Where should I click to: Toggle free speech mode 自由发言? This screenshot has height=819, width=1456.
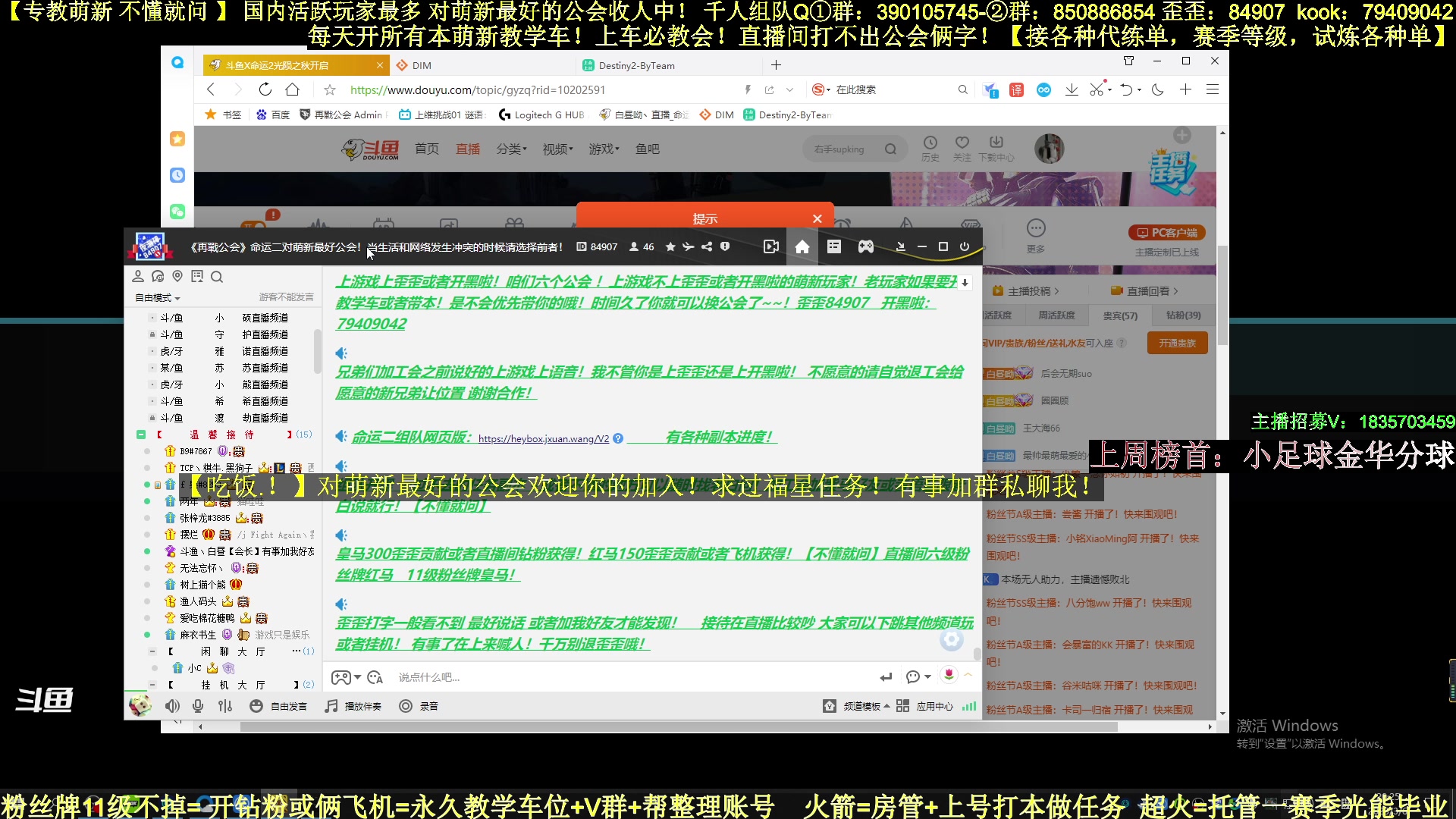[278, 706]
